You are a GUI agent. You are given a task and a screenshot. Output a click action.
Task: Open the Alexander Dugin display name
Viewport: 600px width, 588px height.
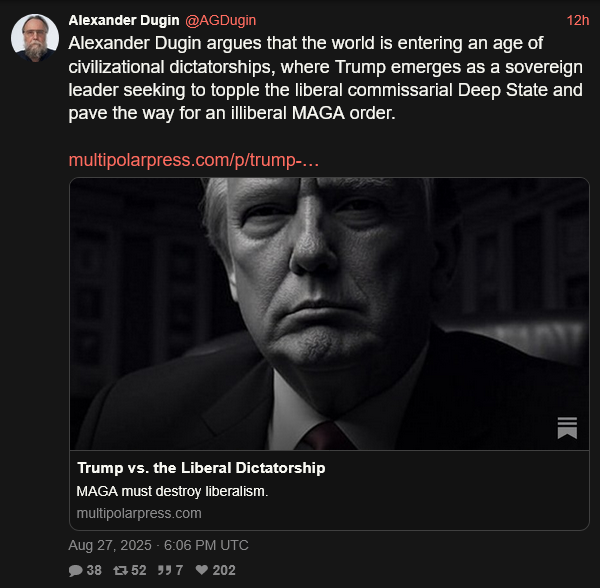click(x=124, y=20)
